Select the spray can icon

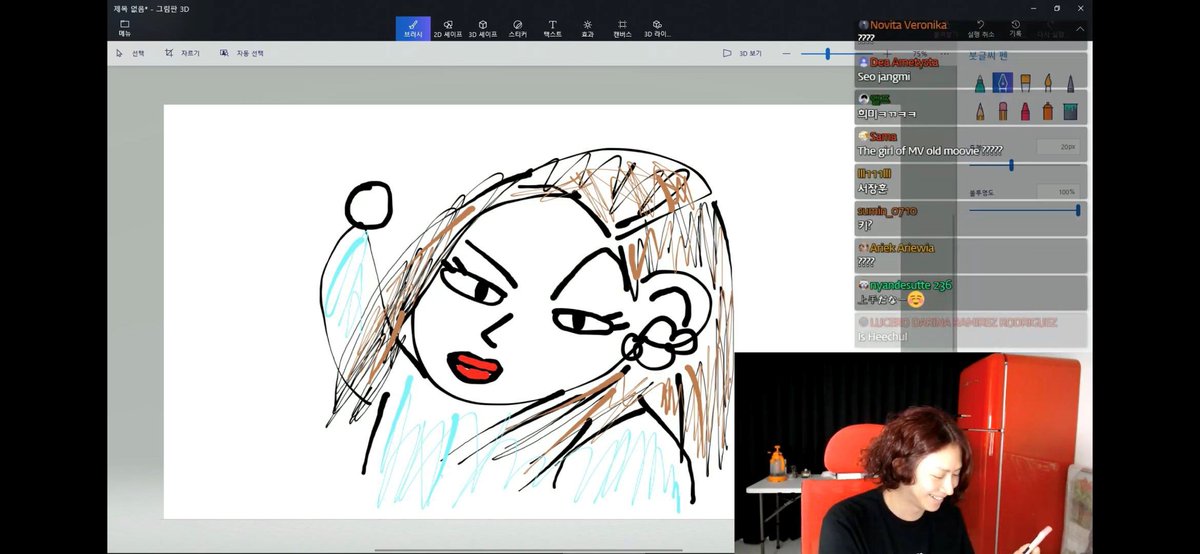click(x=1048, y=109)
